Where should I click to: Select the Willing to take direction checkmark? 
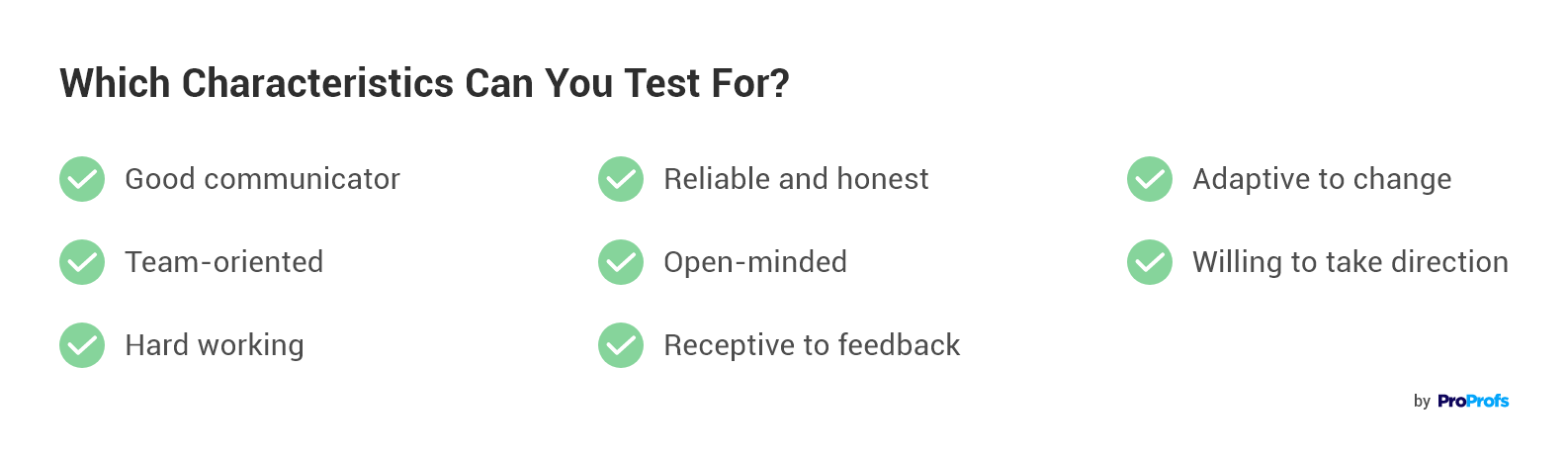[1150, 262]
